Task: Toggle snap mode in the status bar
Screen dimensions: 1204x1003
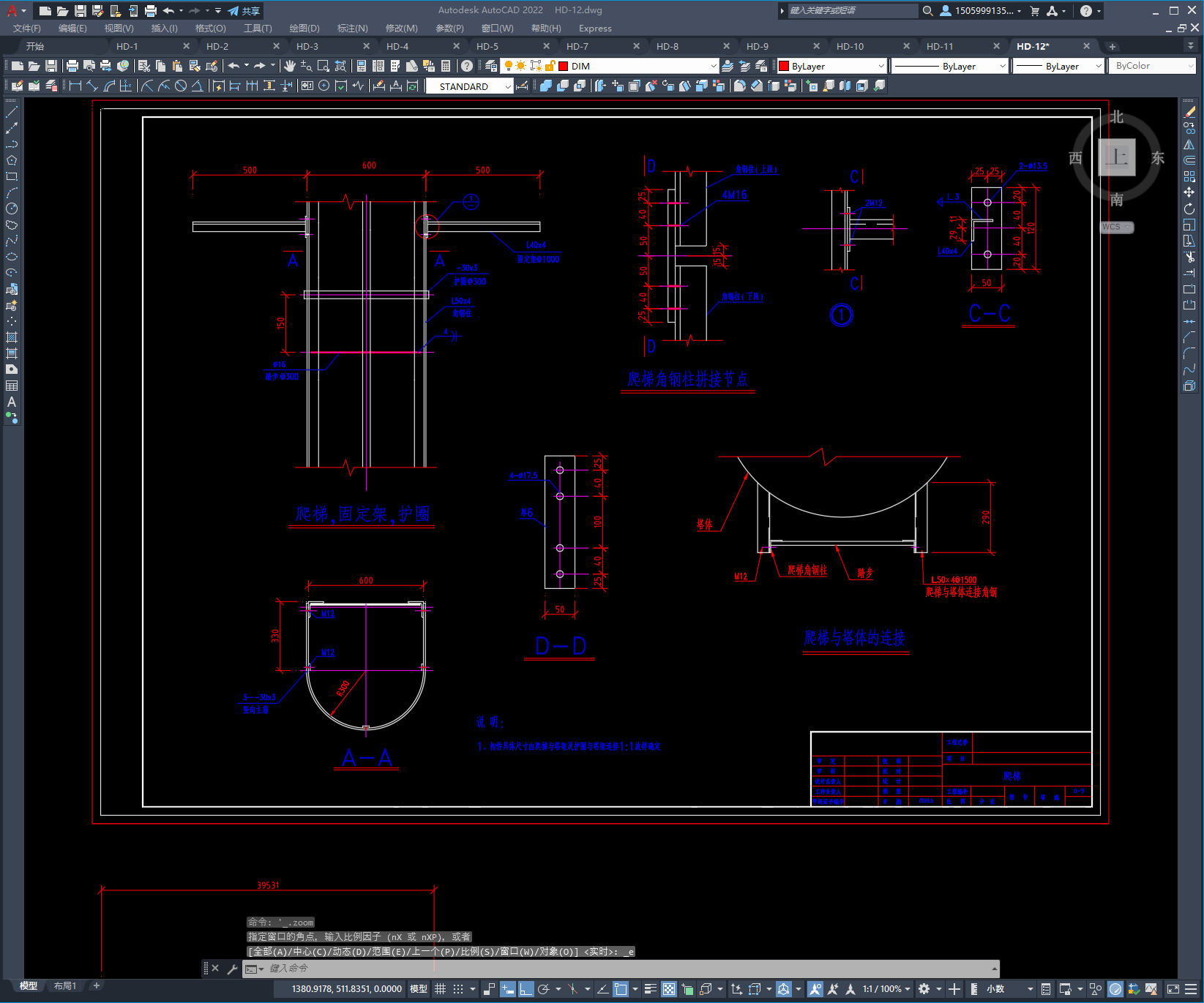Action: (458, 989)
